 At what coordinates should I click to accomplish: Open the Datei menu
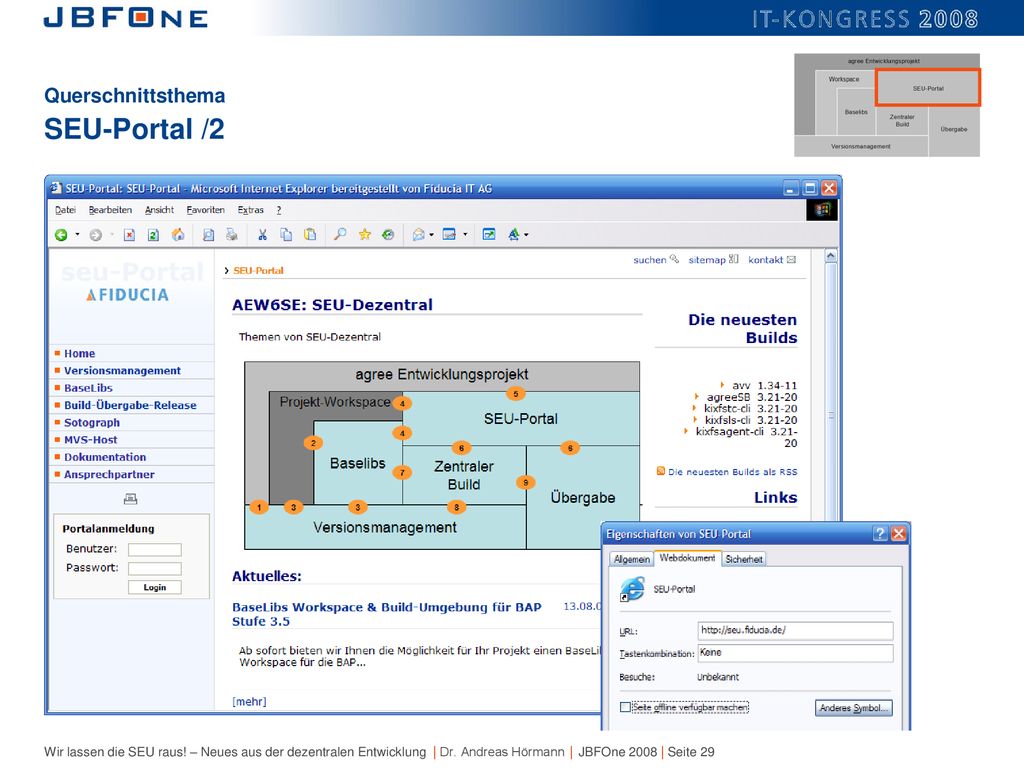click(65, 210)
